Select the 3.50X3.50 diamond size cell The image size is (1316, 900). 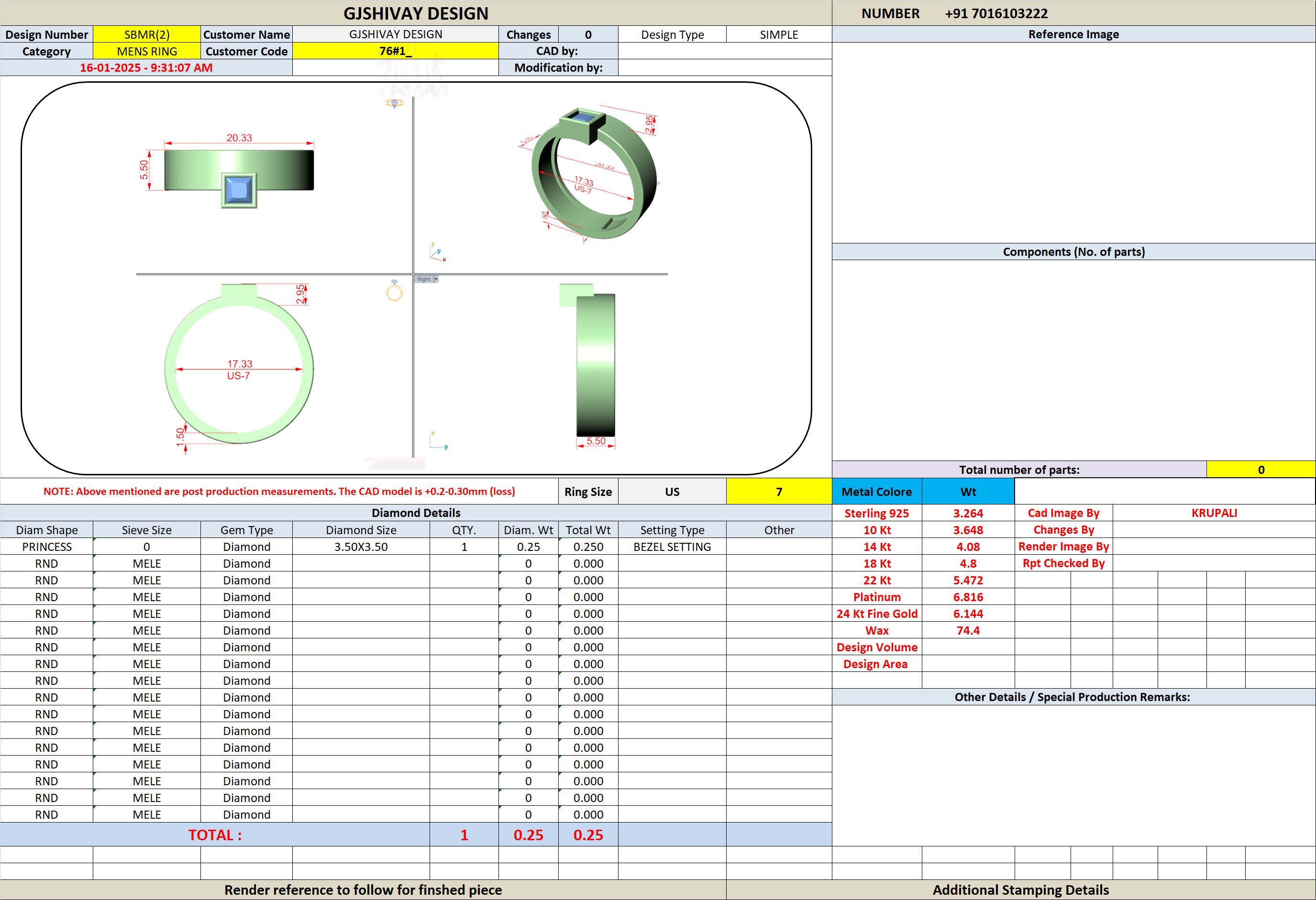pyautogui.click(x=361, y=546)
